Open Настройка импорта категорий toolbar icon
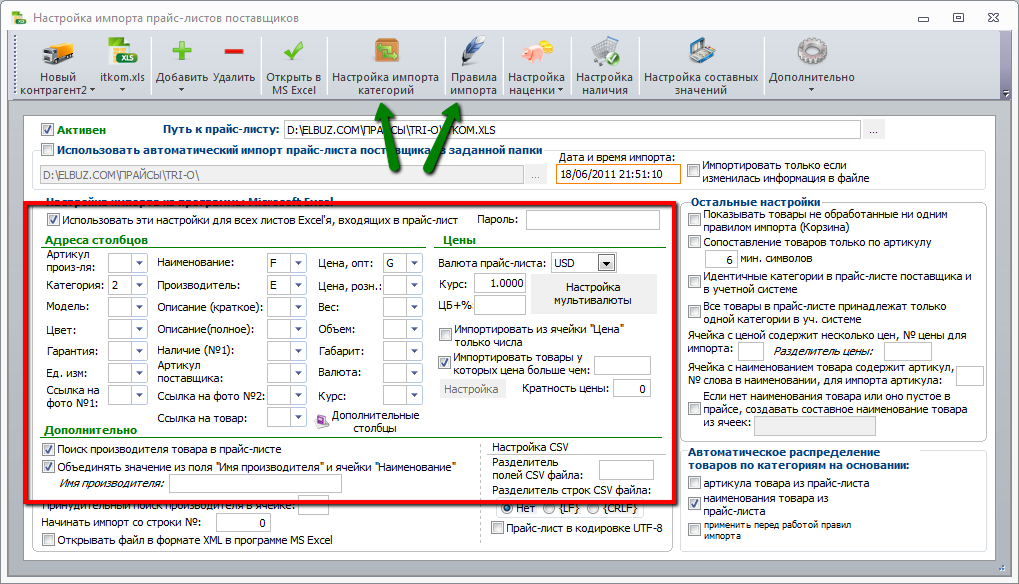 (x=386, y=51)
